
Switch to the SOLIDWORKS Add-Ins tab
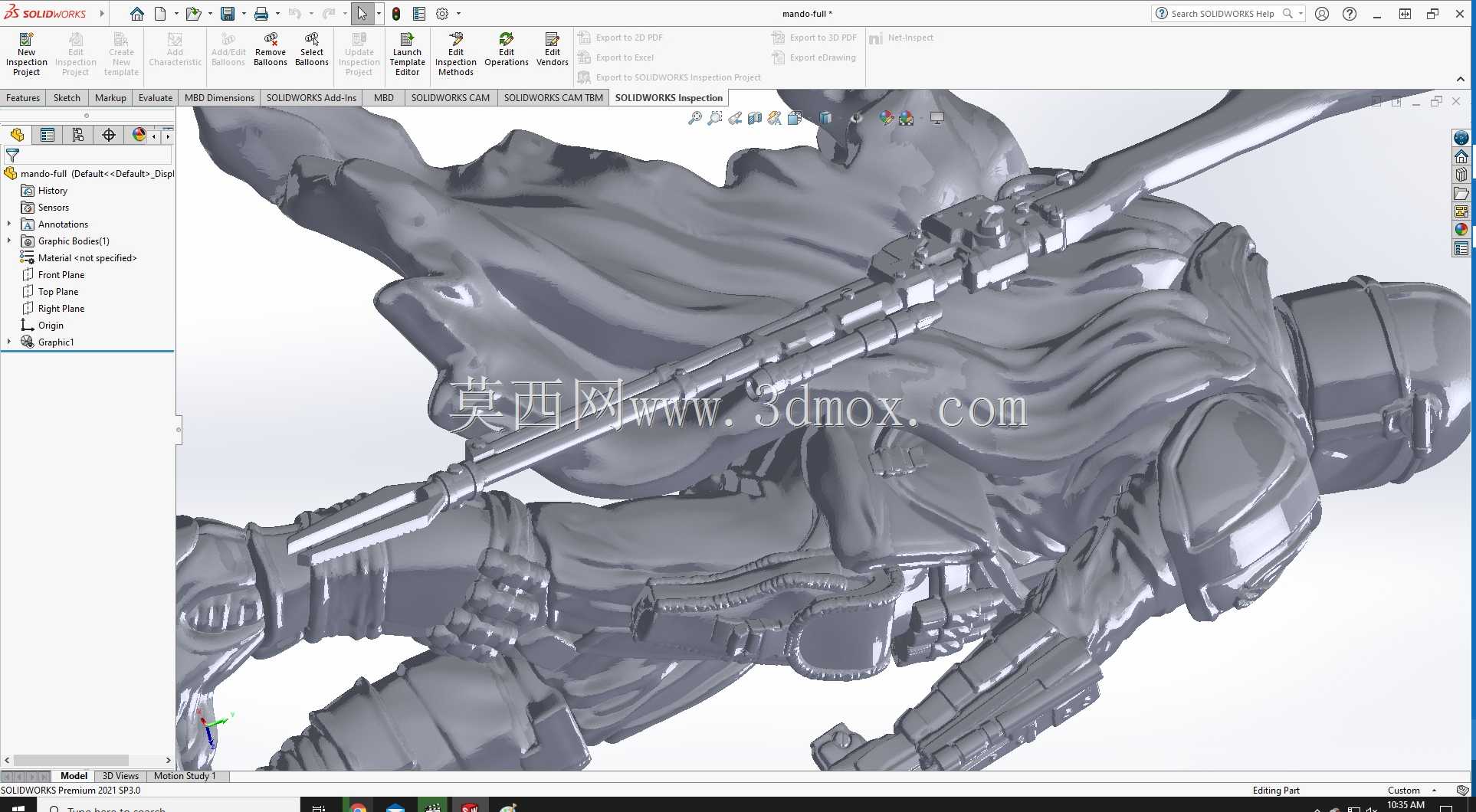click(x=311, y=98)
